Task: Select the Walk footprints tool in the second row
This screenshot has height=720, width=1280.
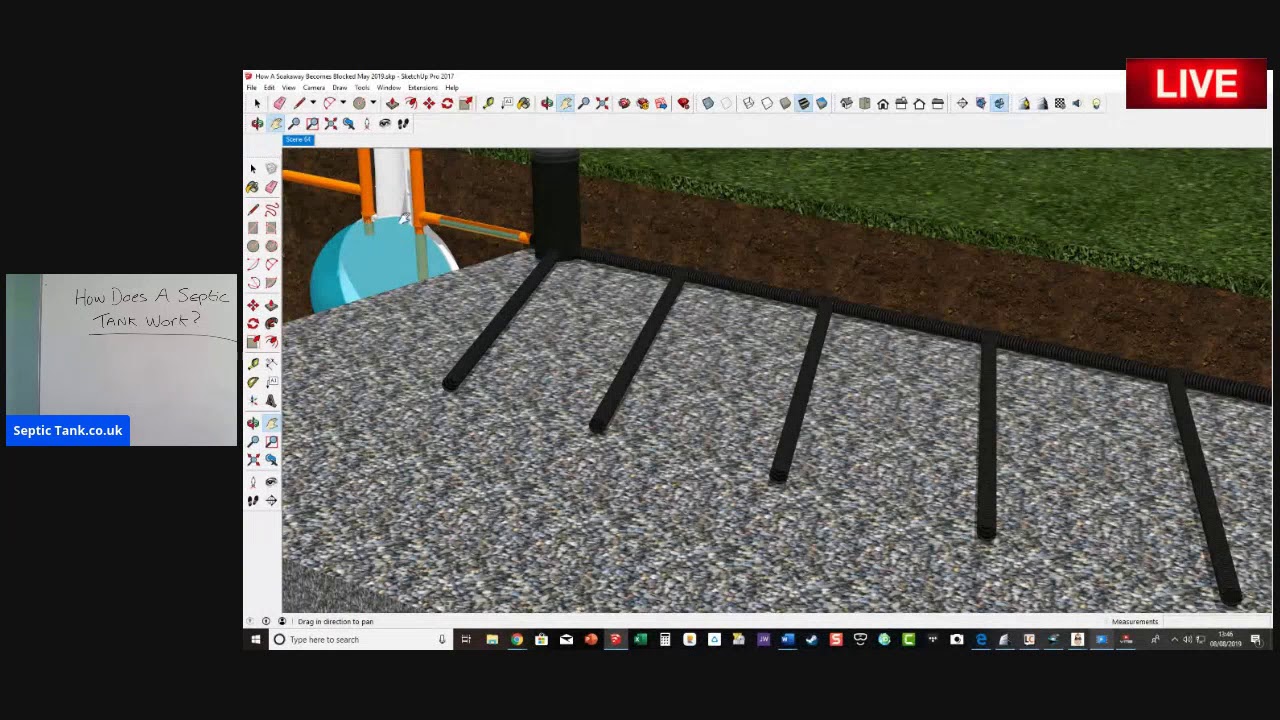Action: (x=403, y=123)
